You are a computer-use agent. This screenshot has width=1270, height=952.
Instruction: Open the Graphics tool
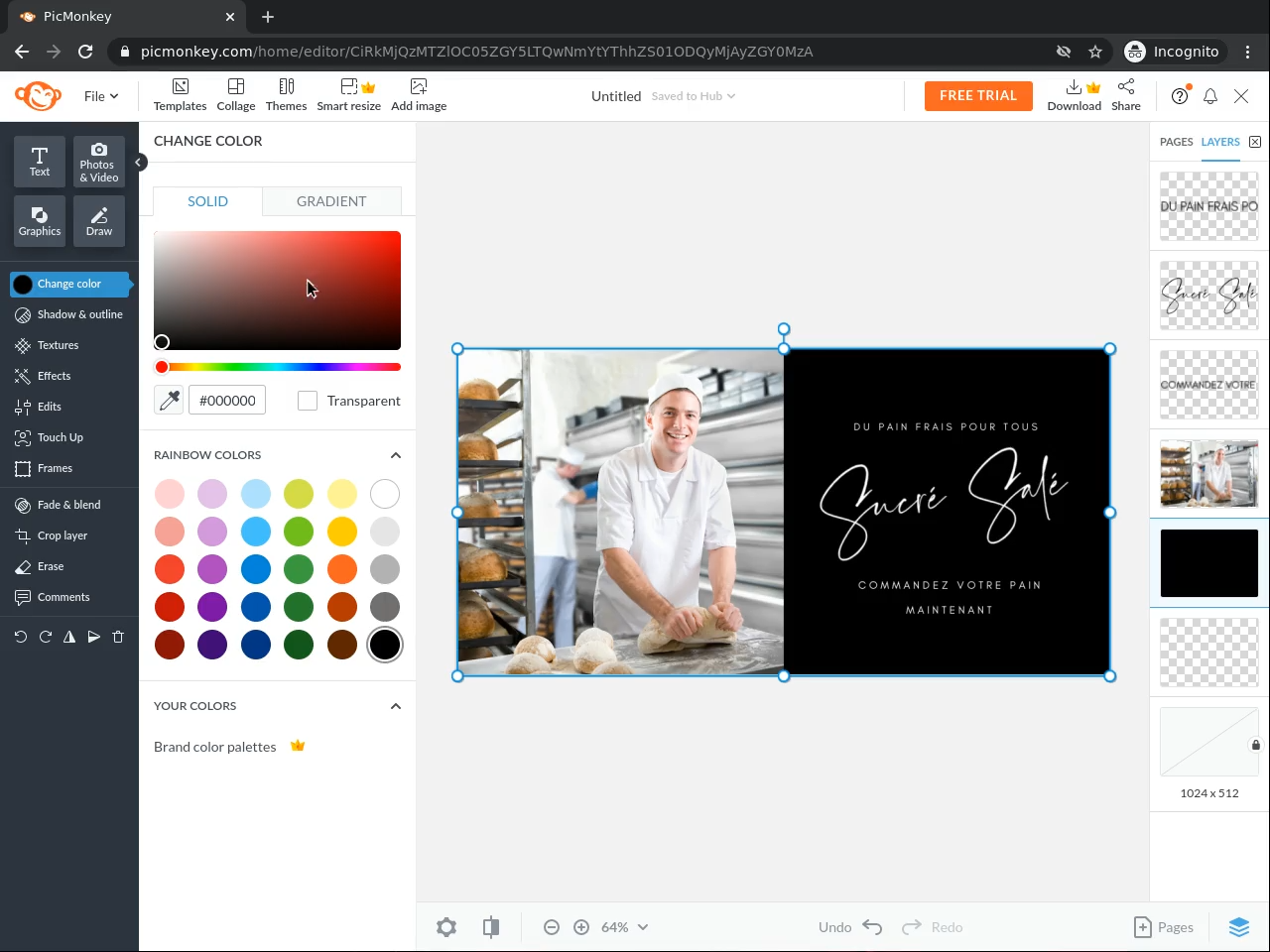tap(40, 220)
